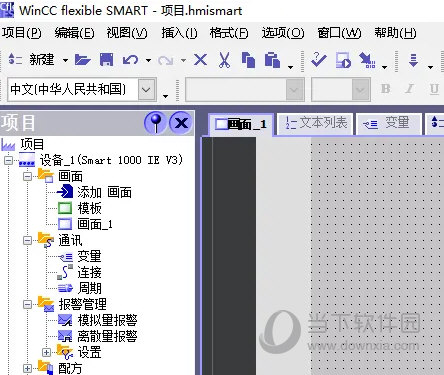Open the 视图(V) menu

pos(127,33)
